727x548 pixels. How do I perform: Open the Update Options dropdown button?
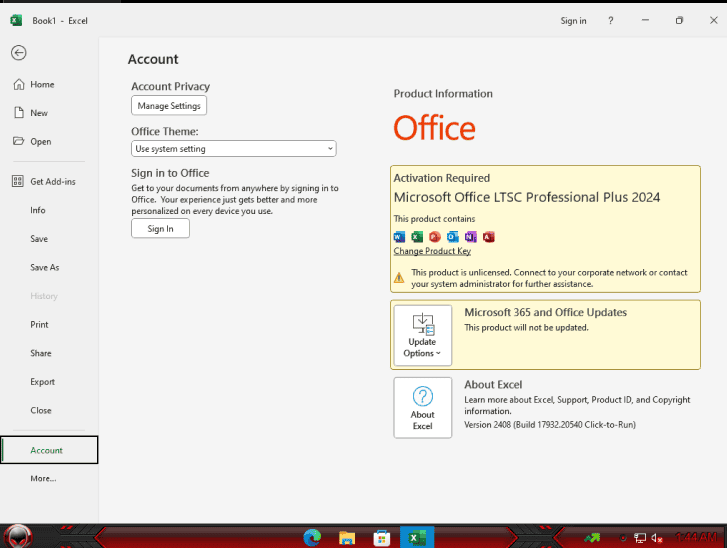[422, 335]
